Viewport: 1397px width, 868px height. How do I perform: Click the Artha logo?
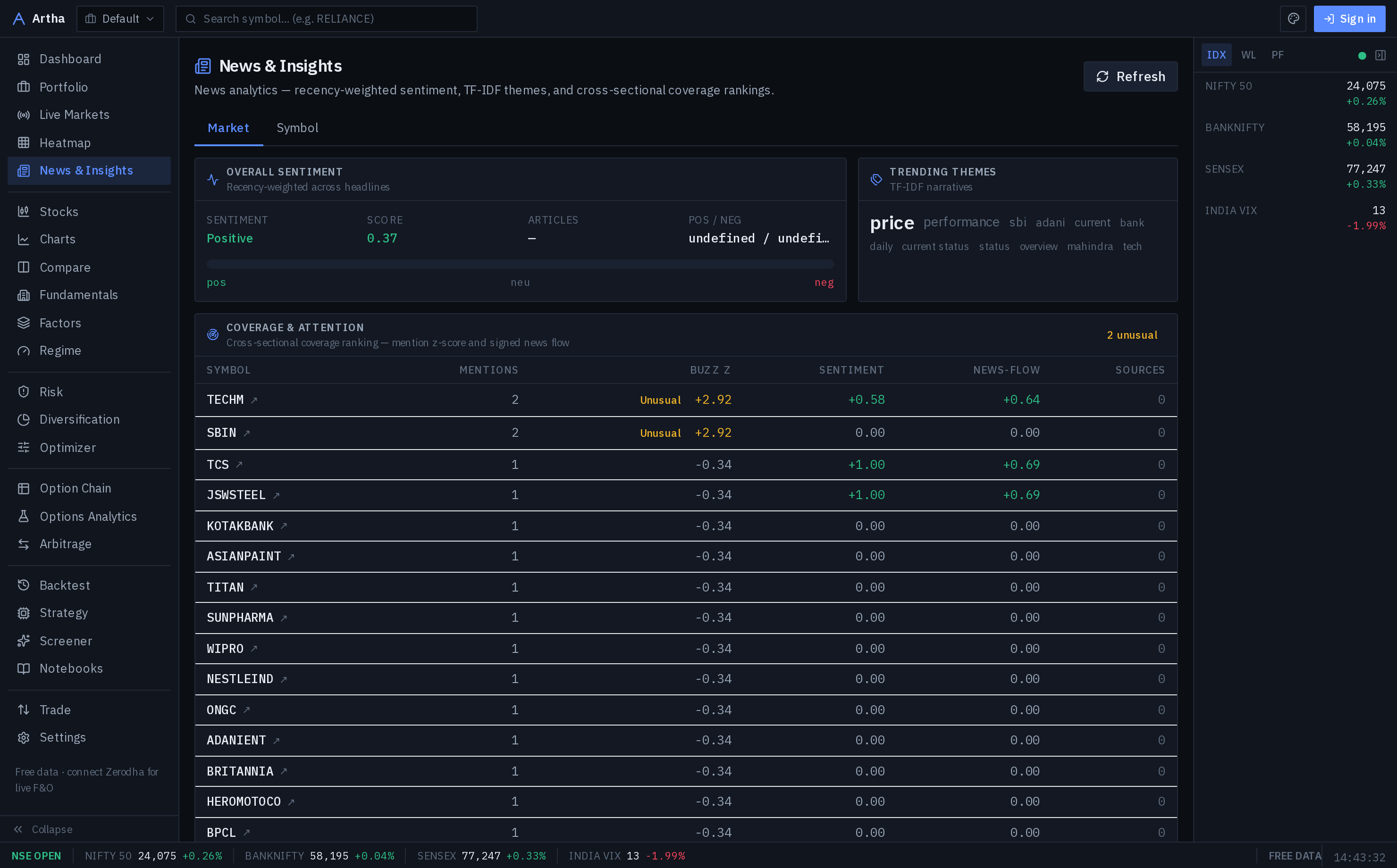click(39, 19)
